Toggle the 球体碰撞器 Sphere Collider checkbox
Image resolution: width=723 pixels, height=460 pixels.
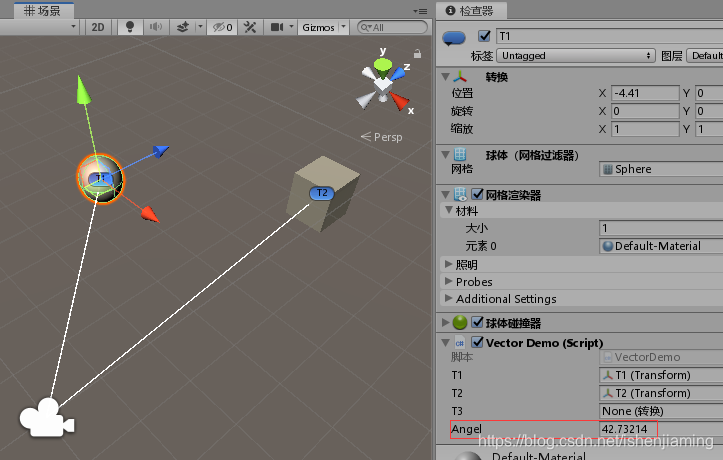(x=477, y=322)
